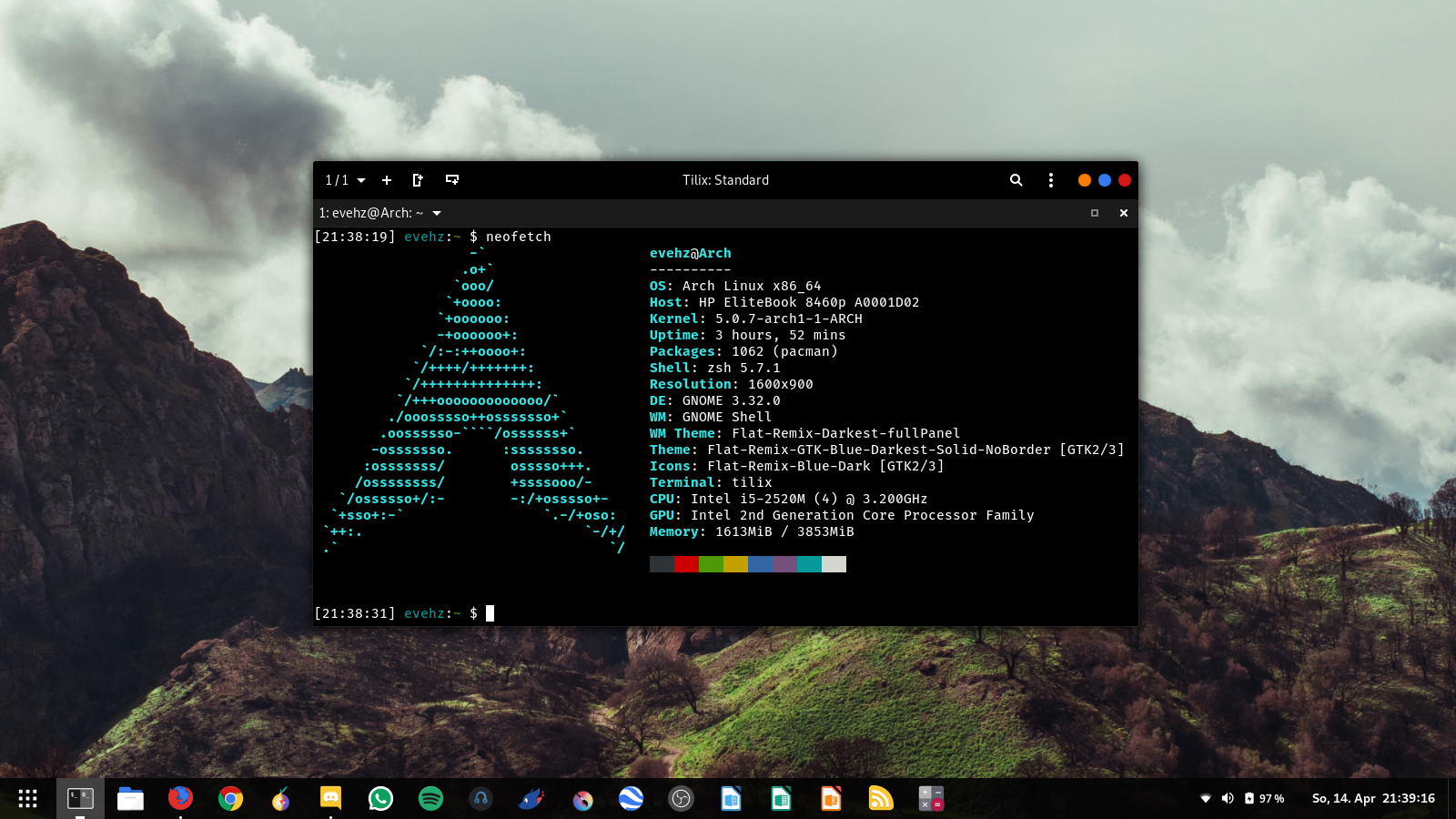Screen dimensions: 1456x819
Task: Click the neofetch command text
Action: [x=519, y=237]
